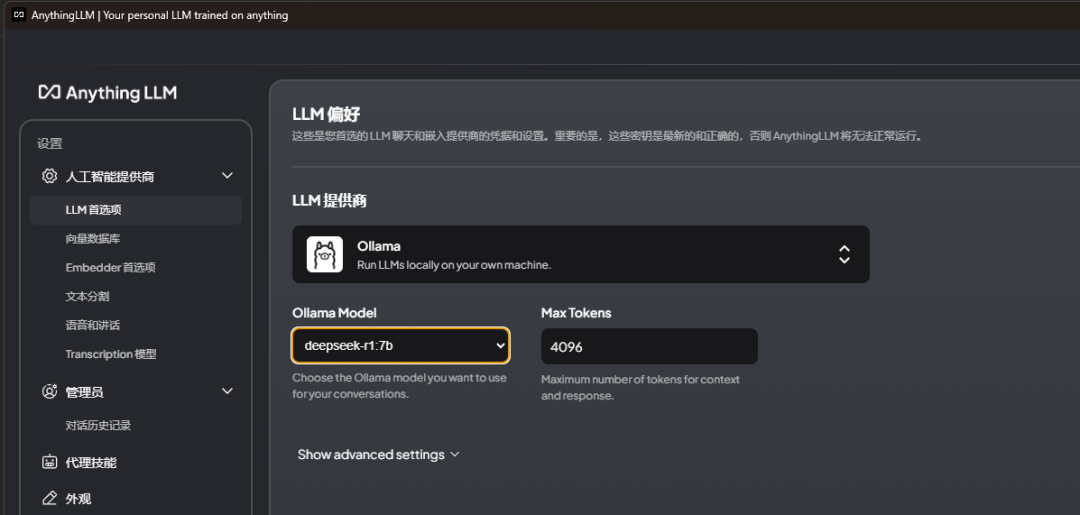This screenshot has width=1080, height=515.
Task: Click the Ollama Model label
Action: 335,313
